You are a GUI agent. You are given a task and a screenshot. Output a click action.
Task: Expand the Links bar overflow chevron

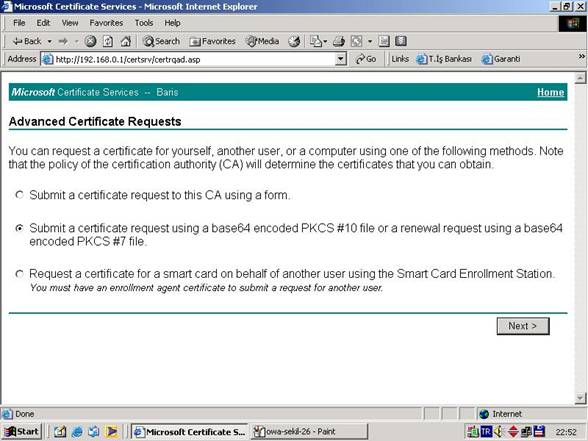[x=582, y=56]
